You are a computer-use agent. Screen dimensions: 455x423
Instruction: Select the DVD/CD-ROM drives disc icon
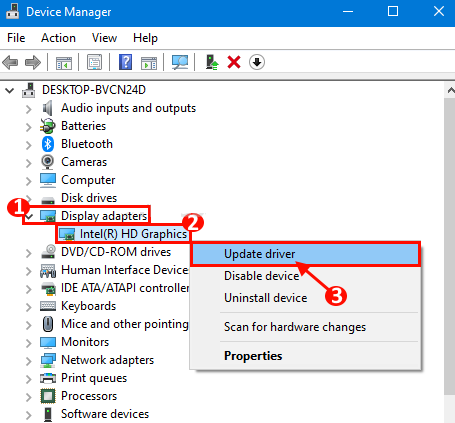pos(48,252)
